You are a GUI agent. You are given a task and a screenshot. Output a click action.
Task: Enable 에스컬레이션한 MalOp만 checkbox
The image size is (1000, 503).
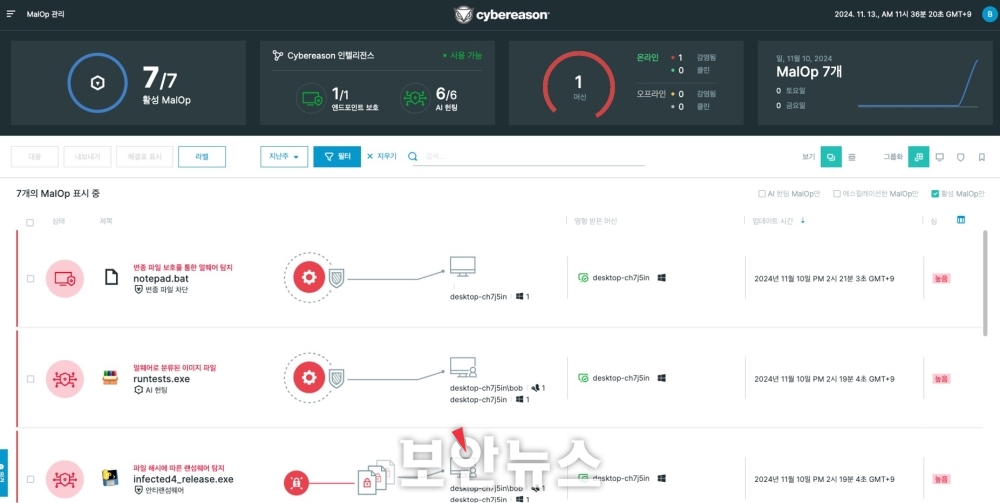click(x=837, y=194)
